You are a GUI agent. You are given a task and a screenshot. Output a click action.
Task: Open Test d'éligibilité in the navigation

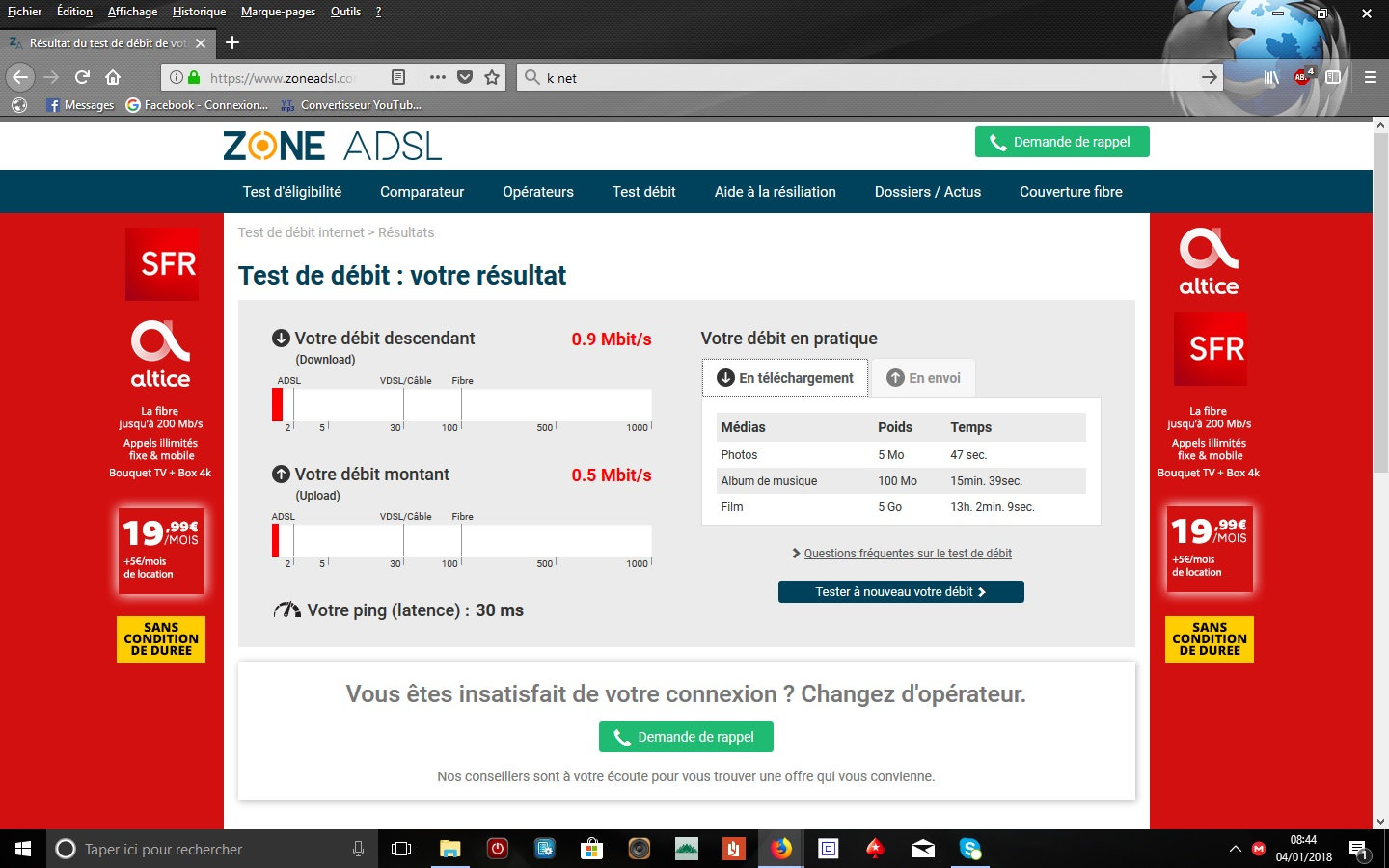pos(292,192)
